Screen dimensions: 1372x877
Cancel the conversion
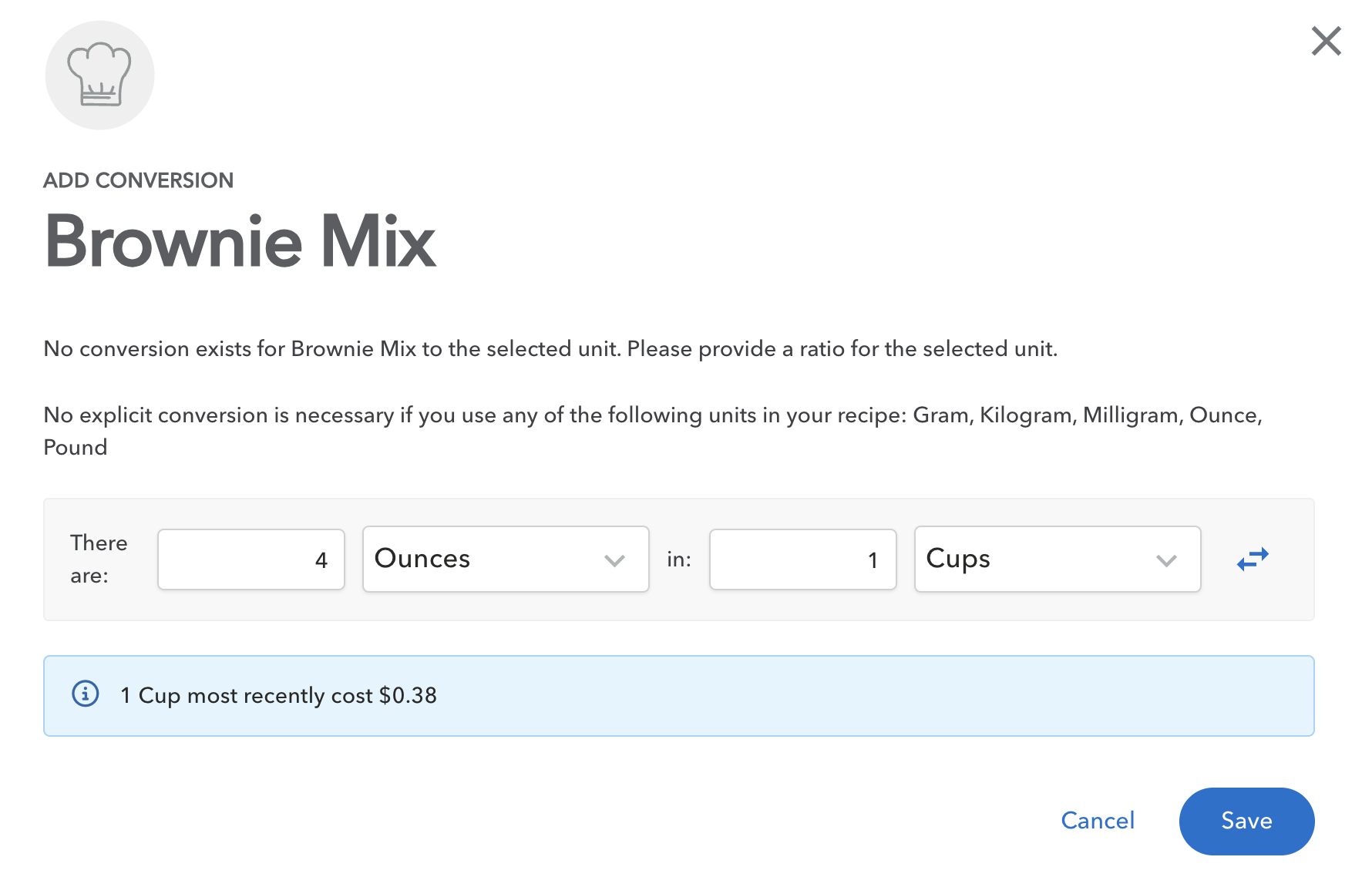pos(1098,821)
